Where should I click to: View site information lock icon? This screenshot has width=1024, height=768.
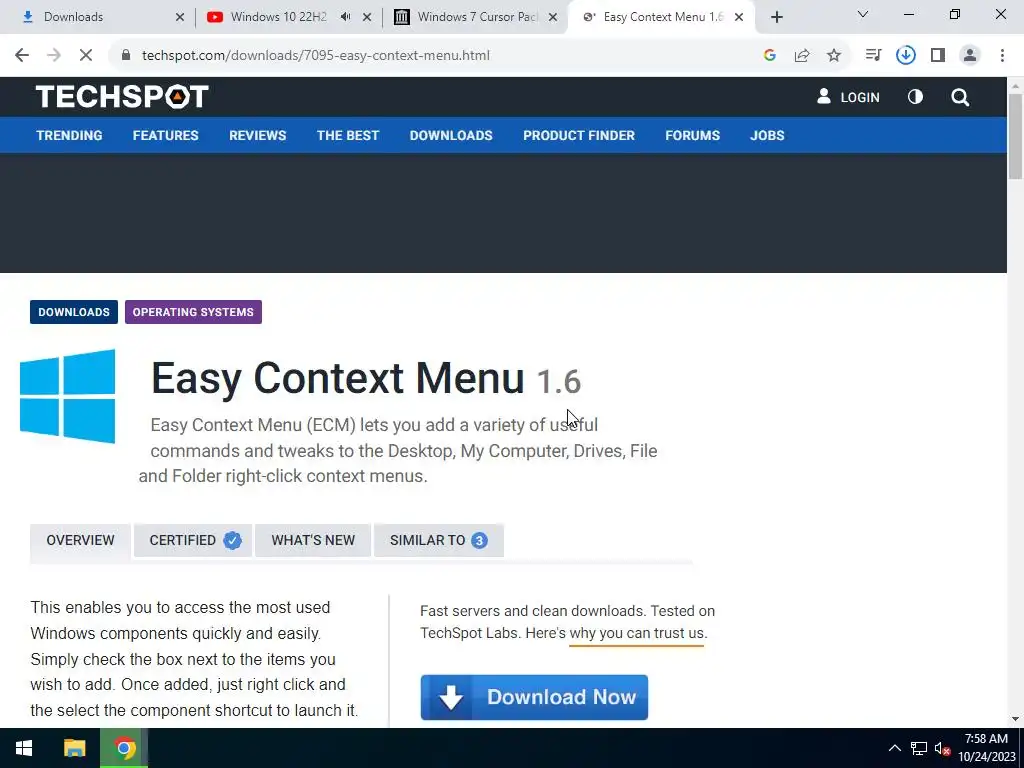126,55
